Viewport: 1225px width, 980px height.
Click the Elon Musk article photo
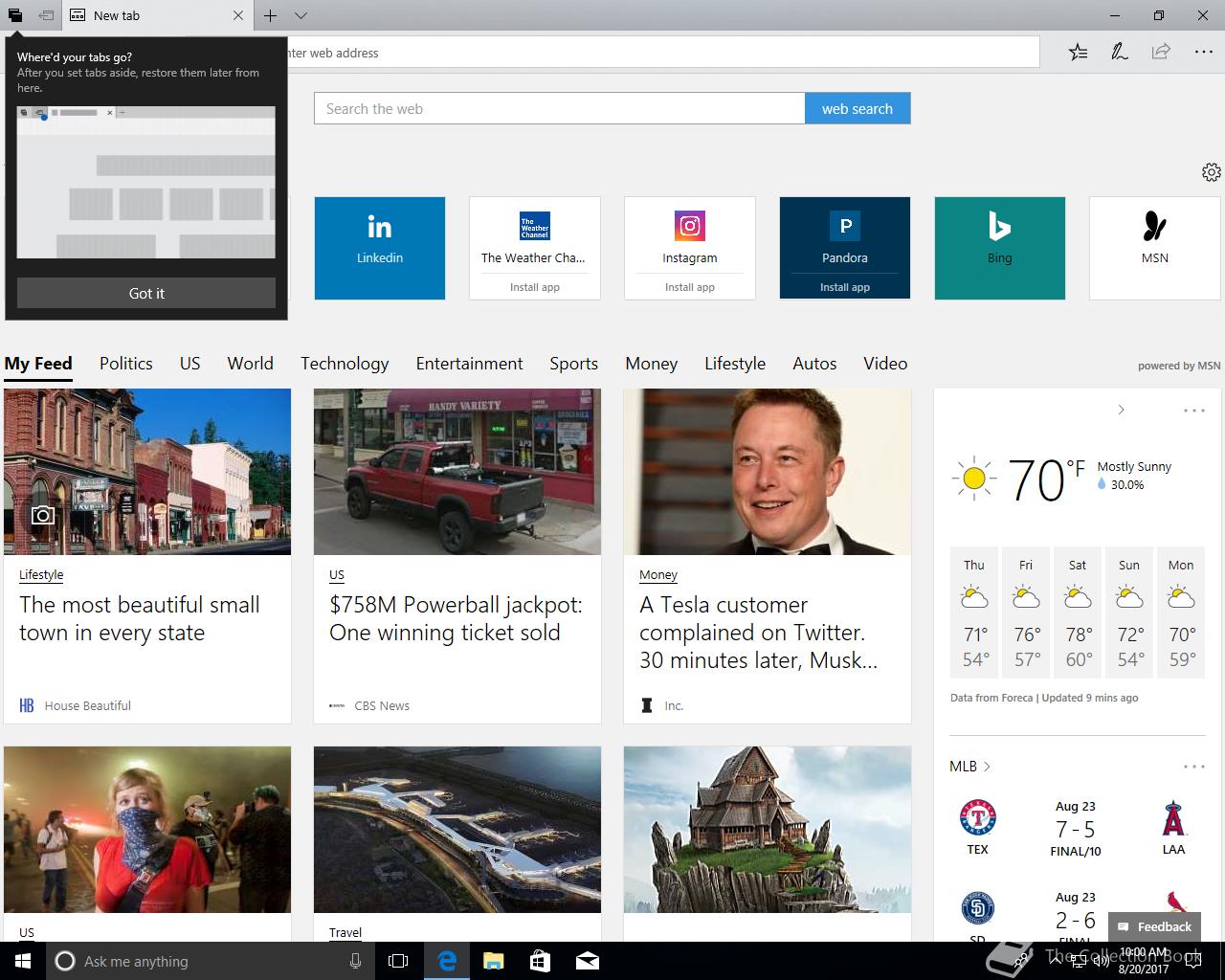(768, 472)
